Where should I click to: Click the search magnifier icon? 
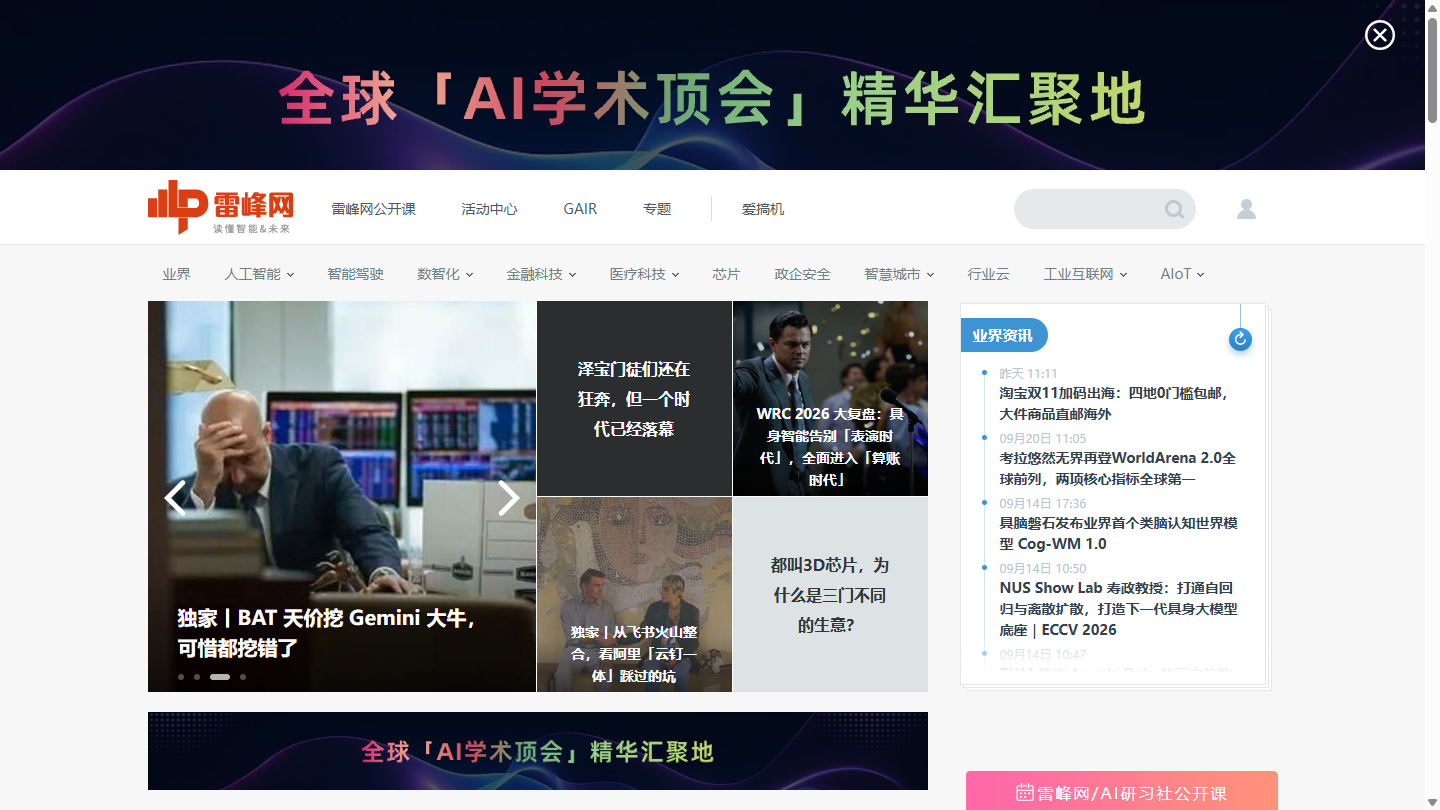(1174, 209)
